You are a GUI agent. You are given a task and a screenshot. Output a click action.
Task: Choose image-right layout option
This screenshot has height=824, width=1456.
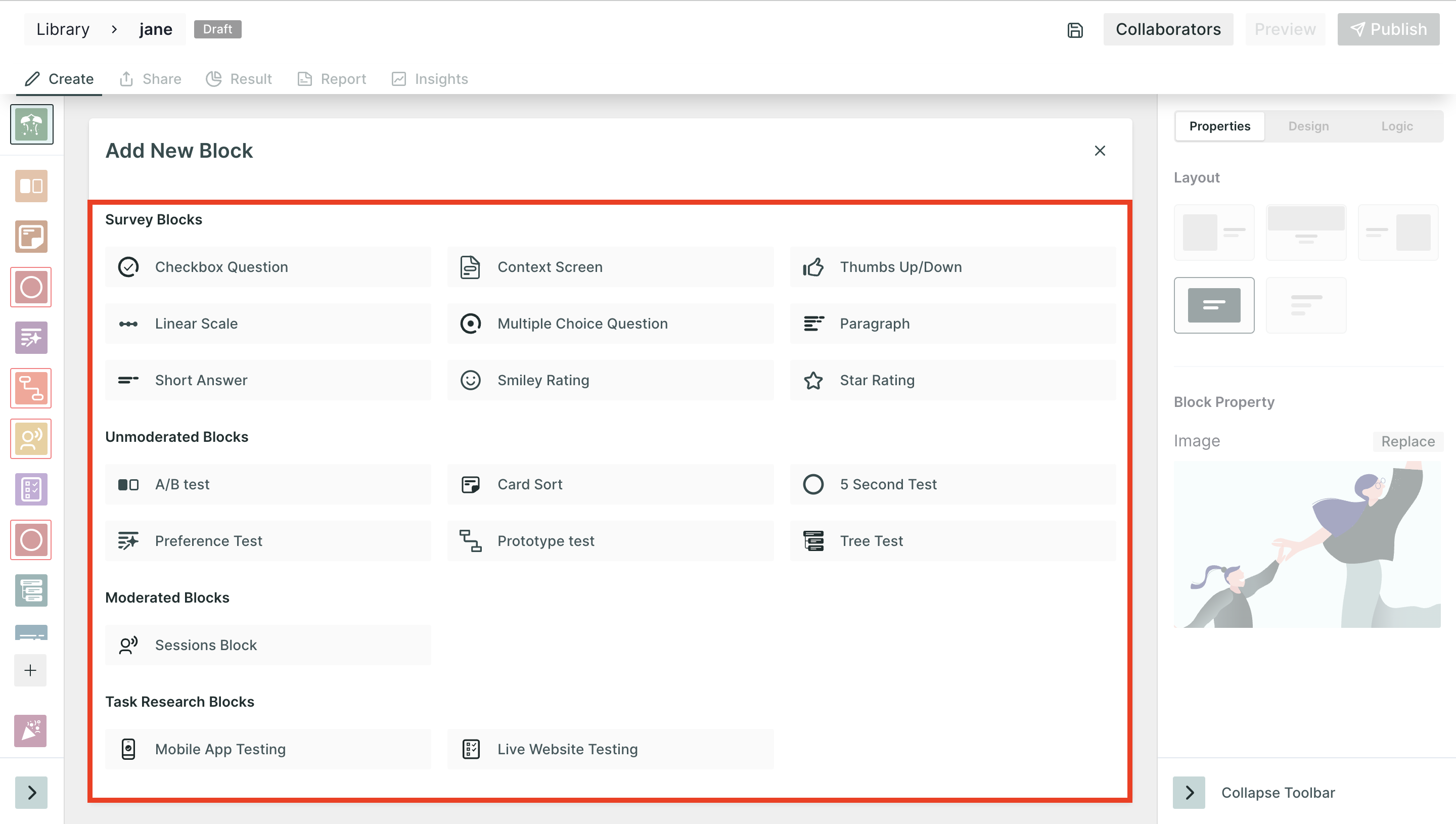pyautogui.click(x=1398, y=232)
